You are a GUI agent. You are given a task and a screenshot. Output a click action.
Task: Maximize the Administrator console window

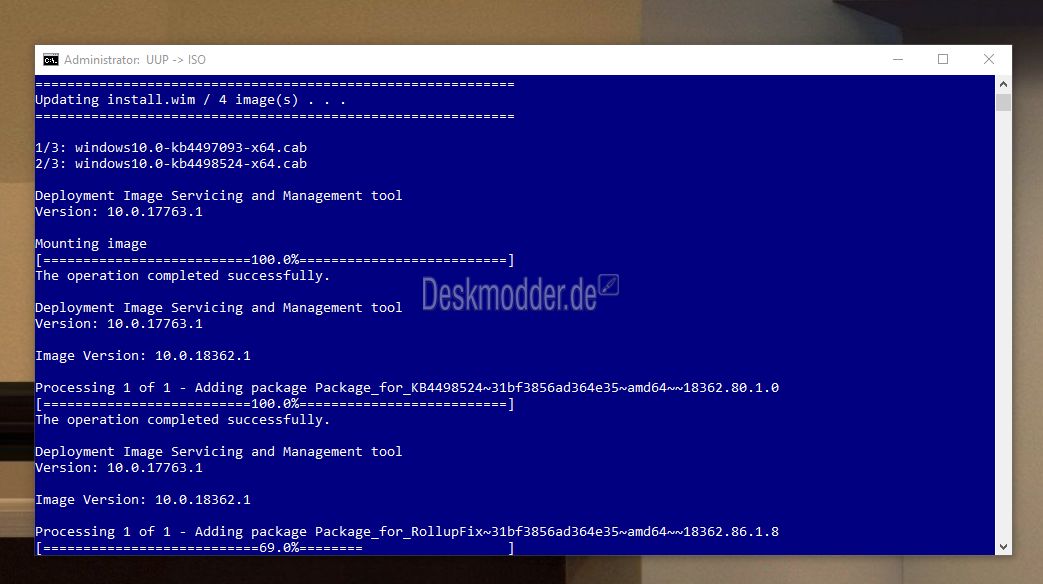tap(943, 59)
